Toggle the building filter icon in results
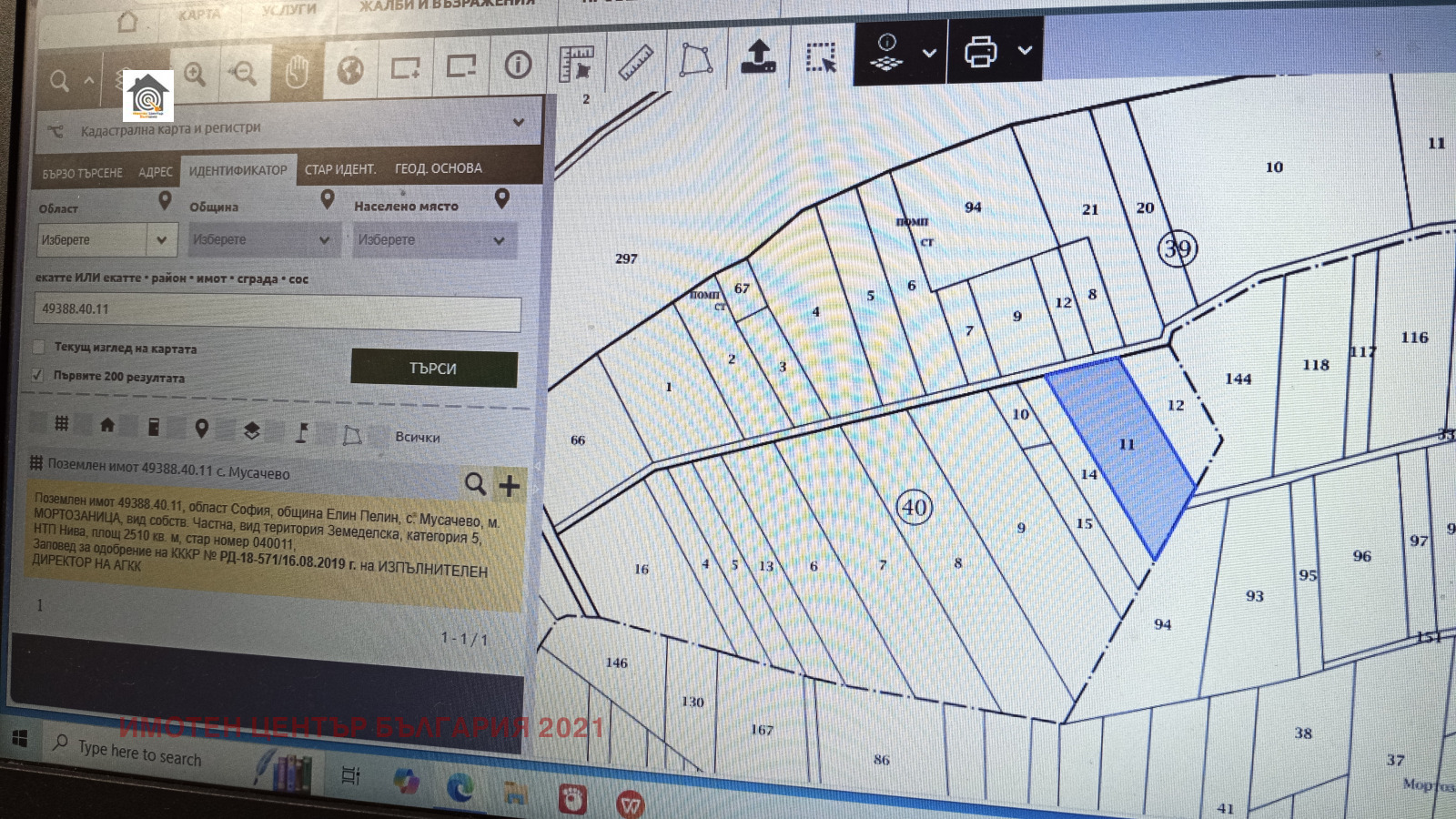1456x819 pixels. 107,425
